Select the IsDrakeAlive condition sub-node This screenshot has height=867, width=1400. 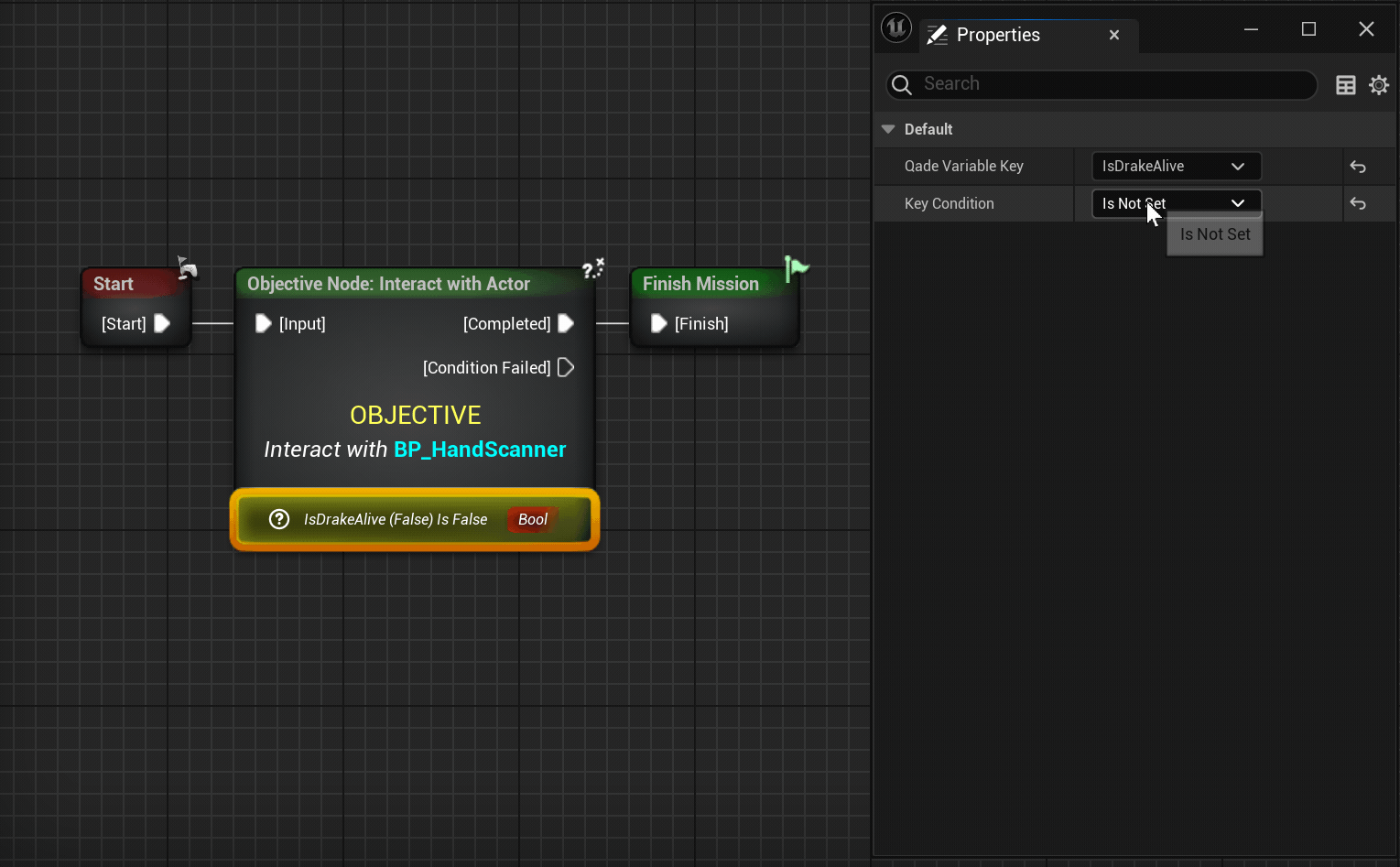click(x=415, y=519)
